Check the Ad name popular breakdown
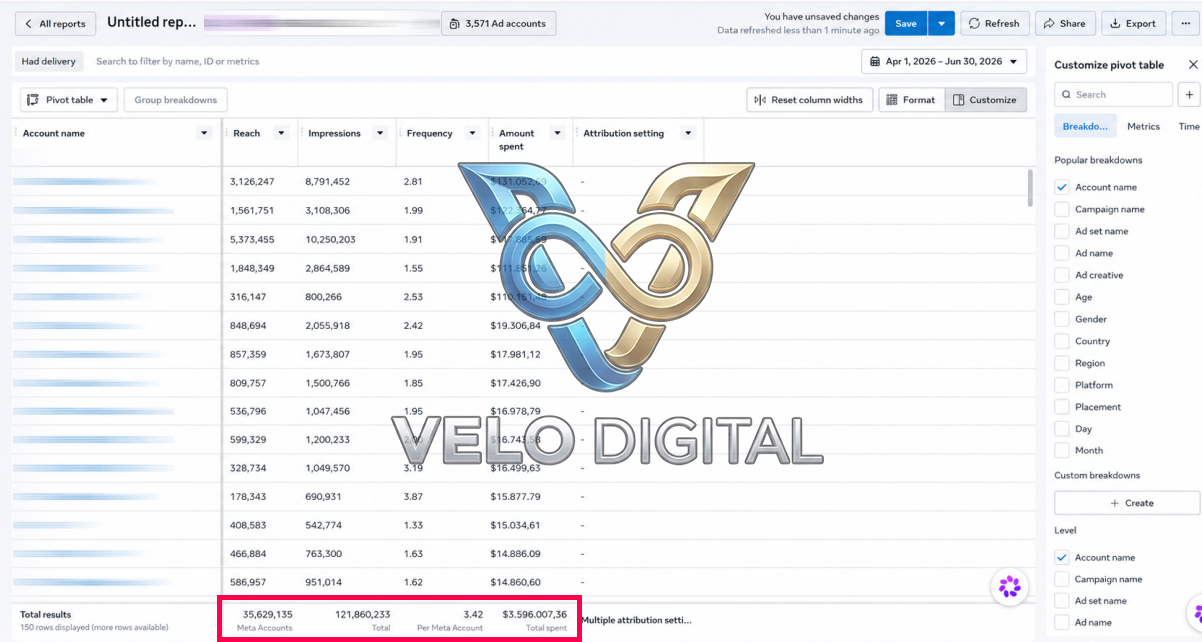Viewport: 1202px width, 642px height. (x=1062, y=253)
